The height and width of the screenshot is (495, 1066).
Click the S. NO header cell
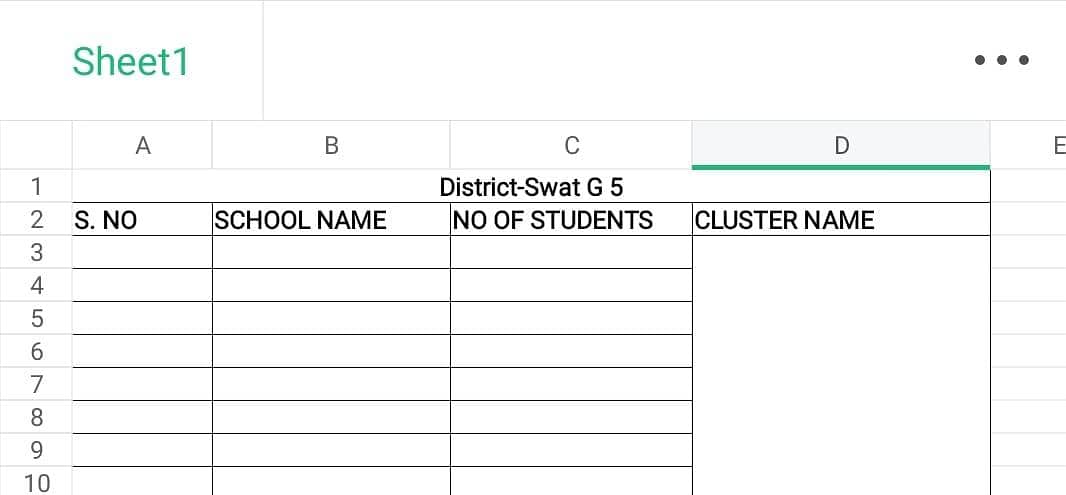142,220
